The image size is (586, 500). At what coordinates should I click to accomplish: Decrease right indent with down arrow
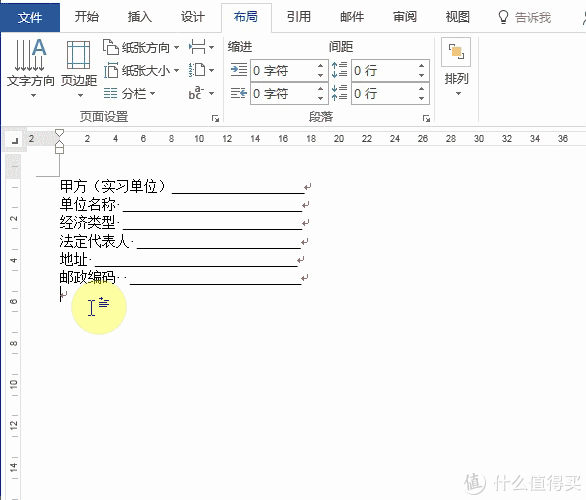320,99
